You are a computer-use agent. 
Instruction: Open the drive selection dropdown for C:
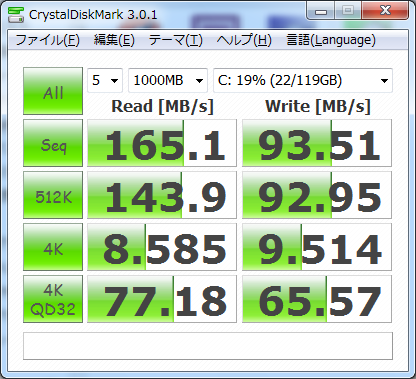click(x=303, y=80)
